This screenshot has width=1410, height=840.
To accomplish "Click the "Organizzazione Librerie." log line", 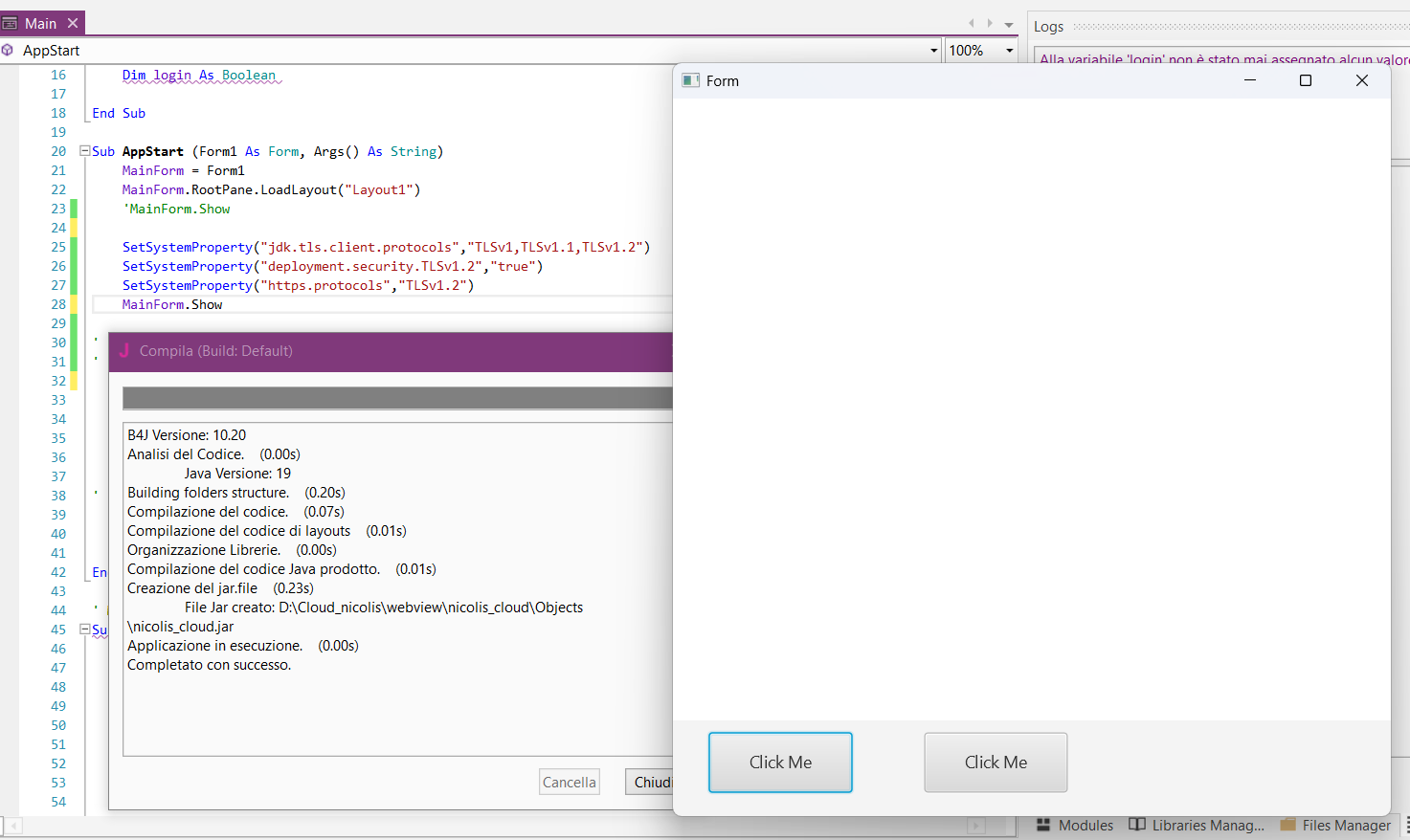I will pos(233,550).
